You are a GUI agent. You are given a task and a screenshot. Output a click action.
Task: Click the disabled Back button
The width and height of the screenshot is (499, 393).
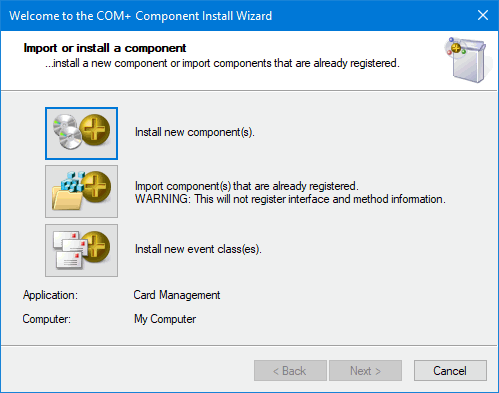point(290,370)
